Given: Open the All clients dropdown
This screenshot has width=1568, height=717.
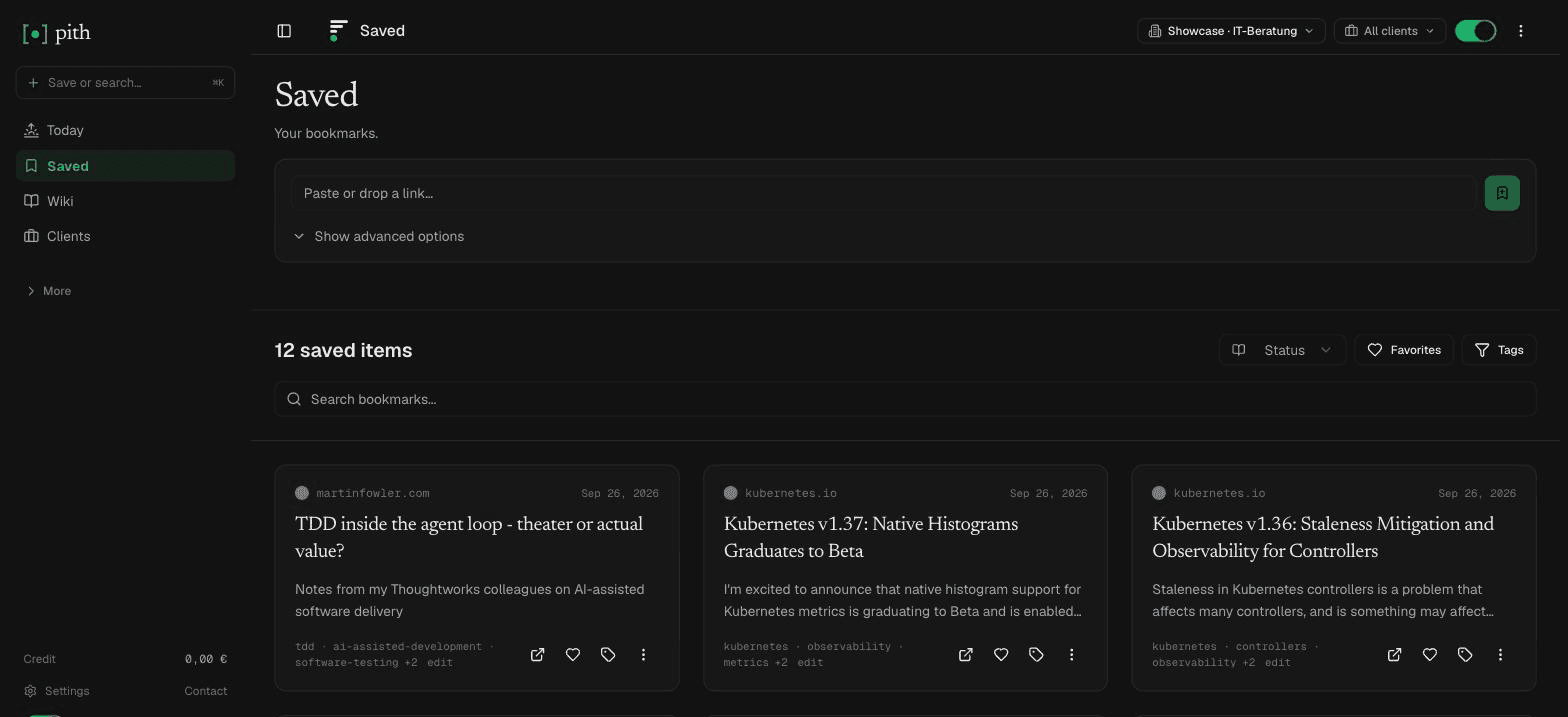Looking at the screenshot, I should pos(1390,31).
